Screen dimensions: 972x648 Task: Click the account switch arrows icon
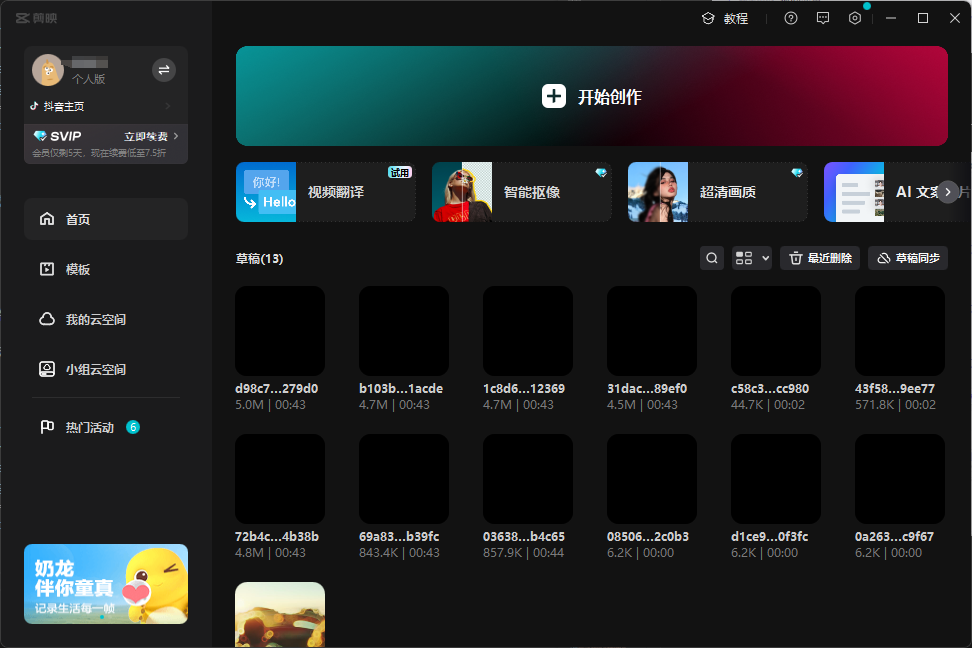pyautogui.click(x=164, y=69)
